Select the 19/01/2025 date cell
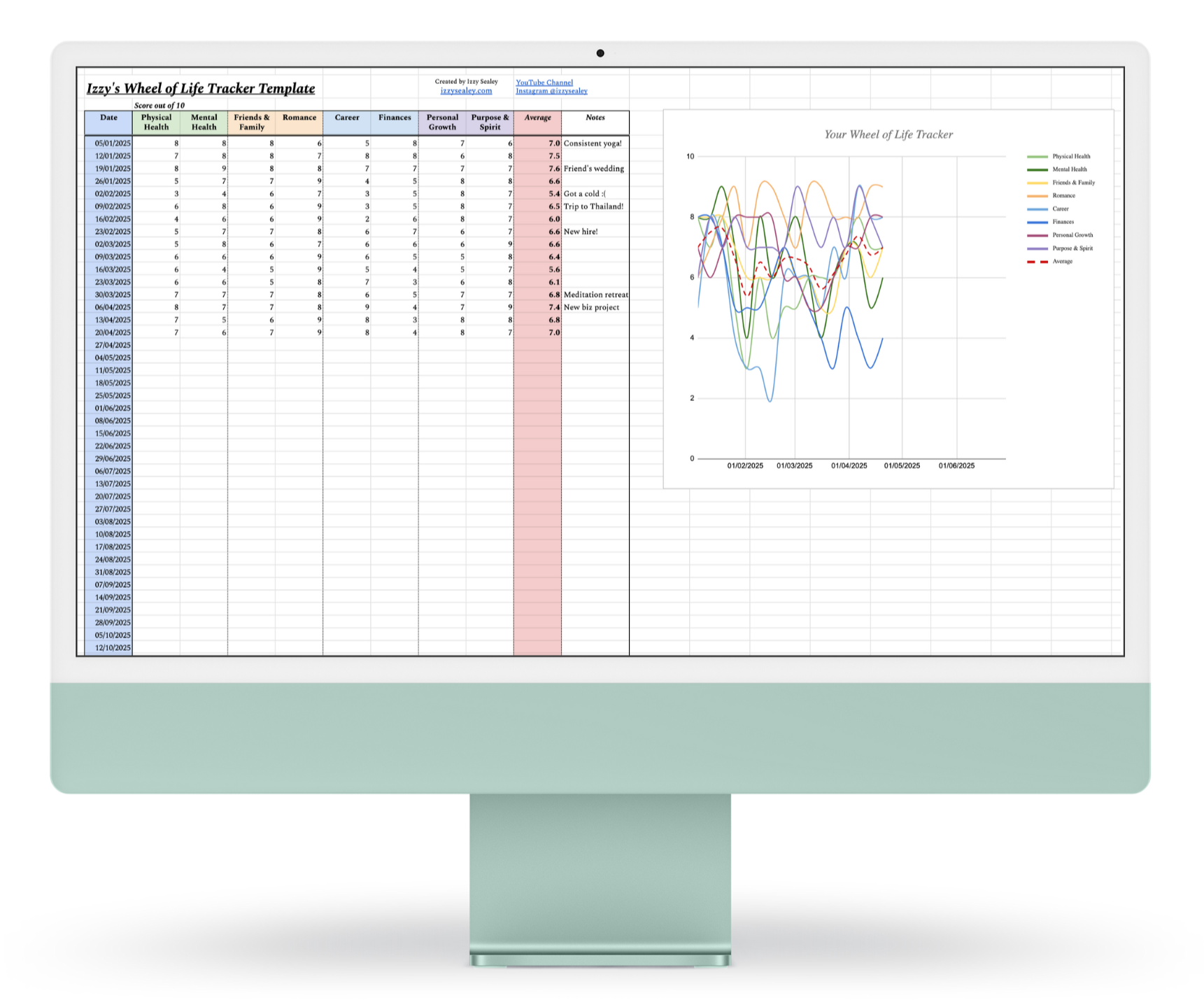1204x1000 pixels. [x=108, y=169]
